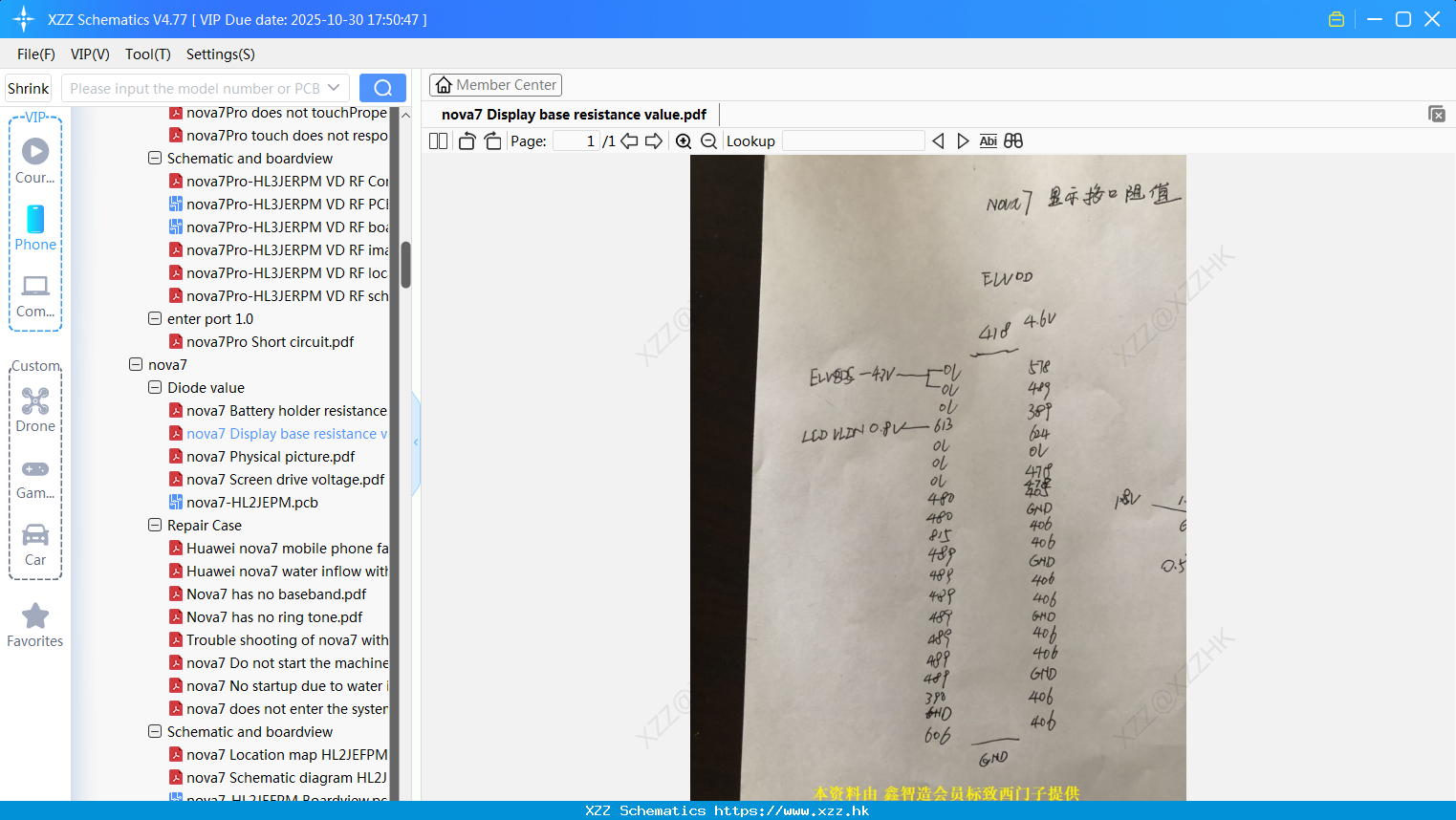Click the XZZ Schematics logo icon
This screenshot has height=820, width=1456.
pos(24,19)
